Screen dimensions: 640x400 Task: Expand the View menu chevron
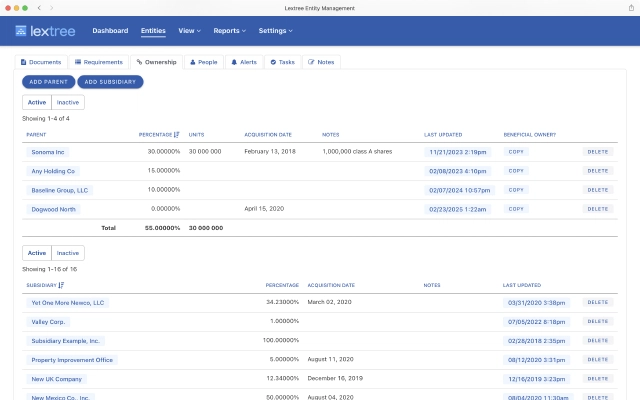coord(199,31)
